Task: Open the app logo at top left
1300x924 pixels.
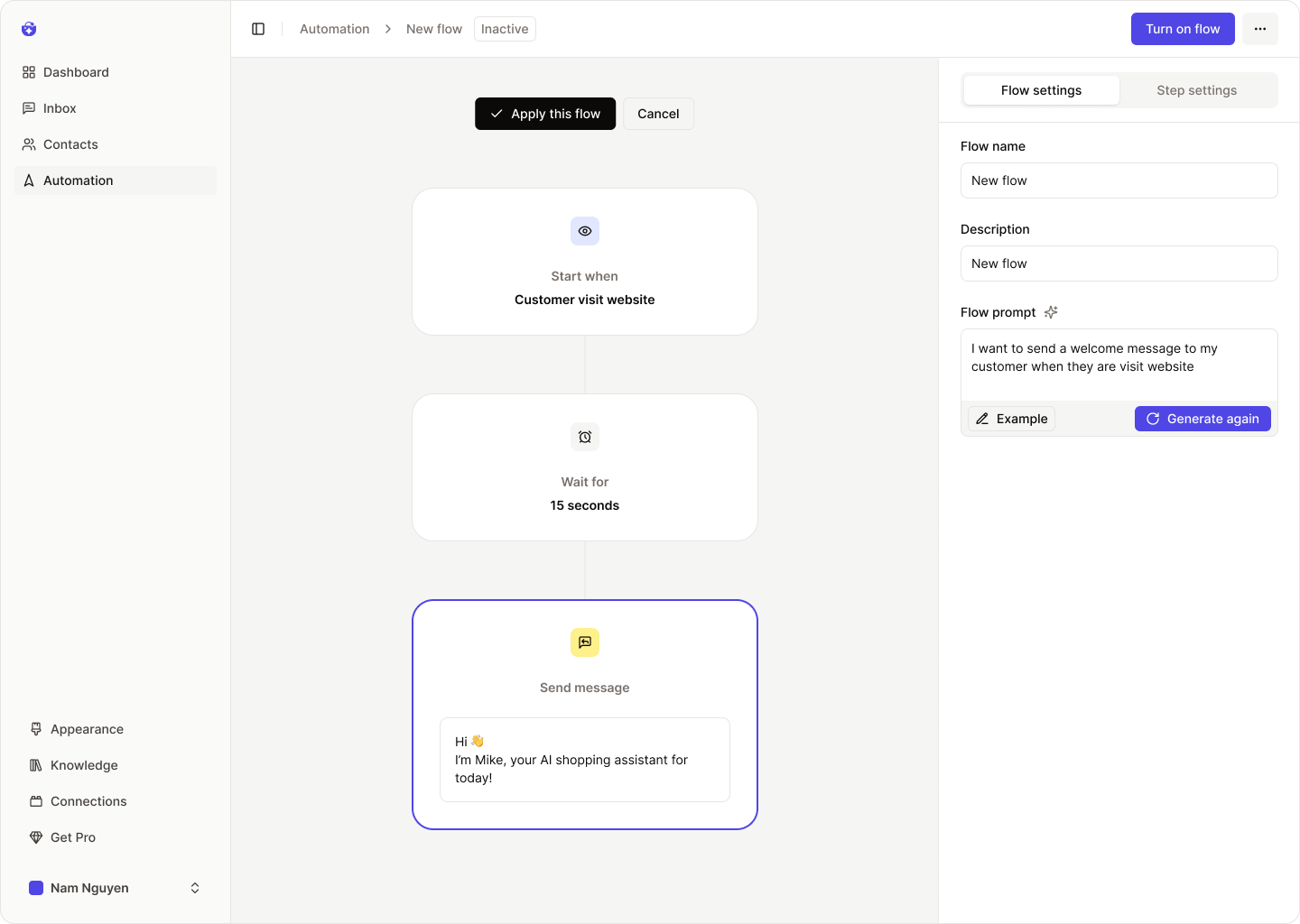Action: coord(29,29)
